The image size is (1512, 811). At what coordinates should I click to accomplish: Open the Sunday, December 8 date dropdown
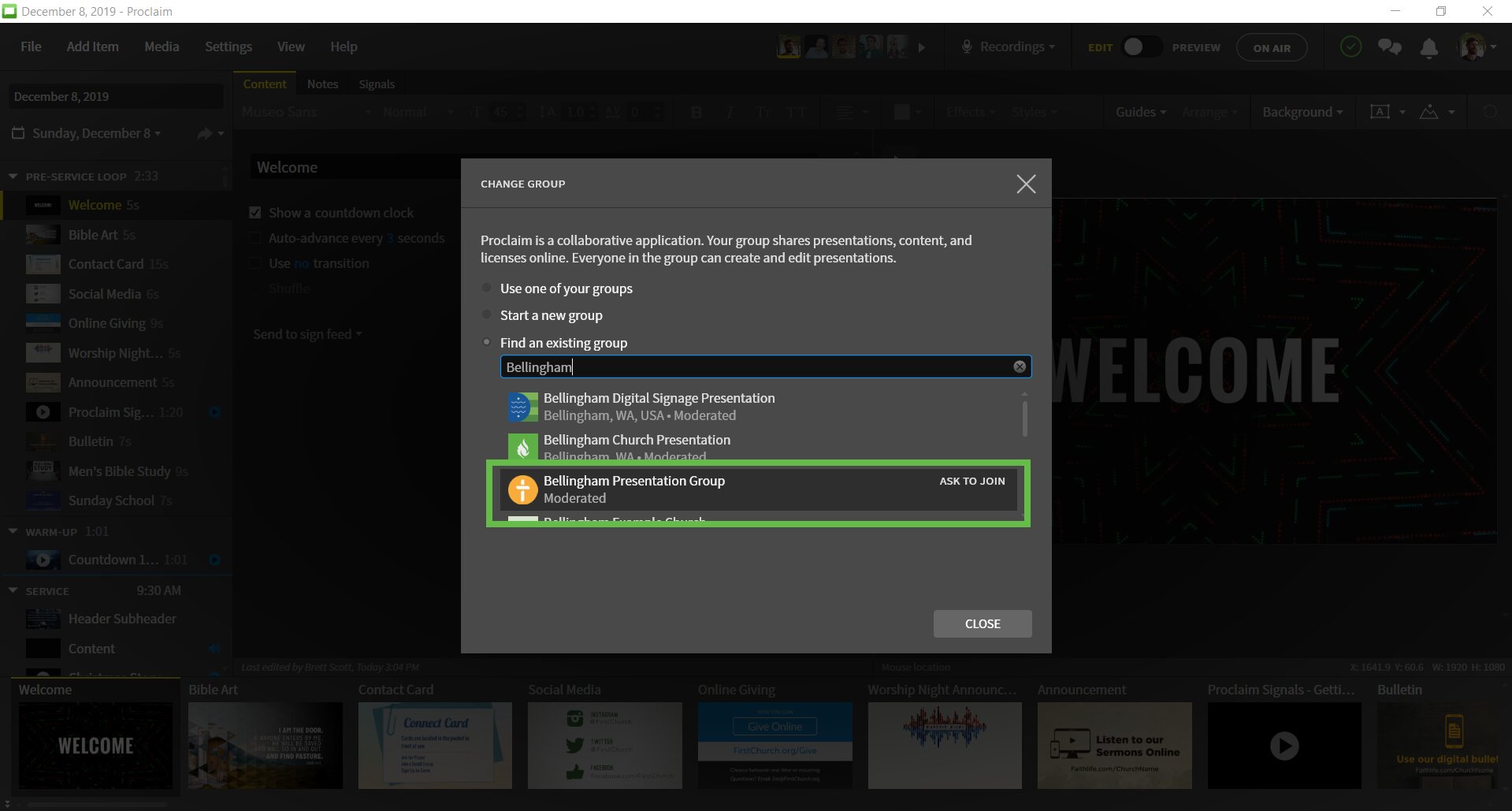[96, 133]
